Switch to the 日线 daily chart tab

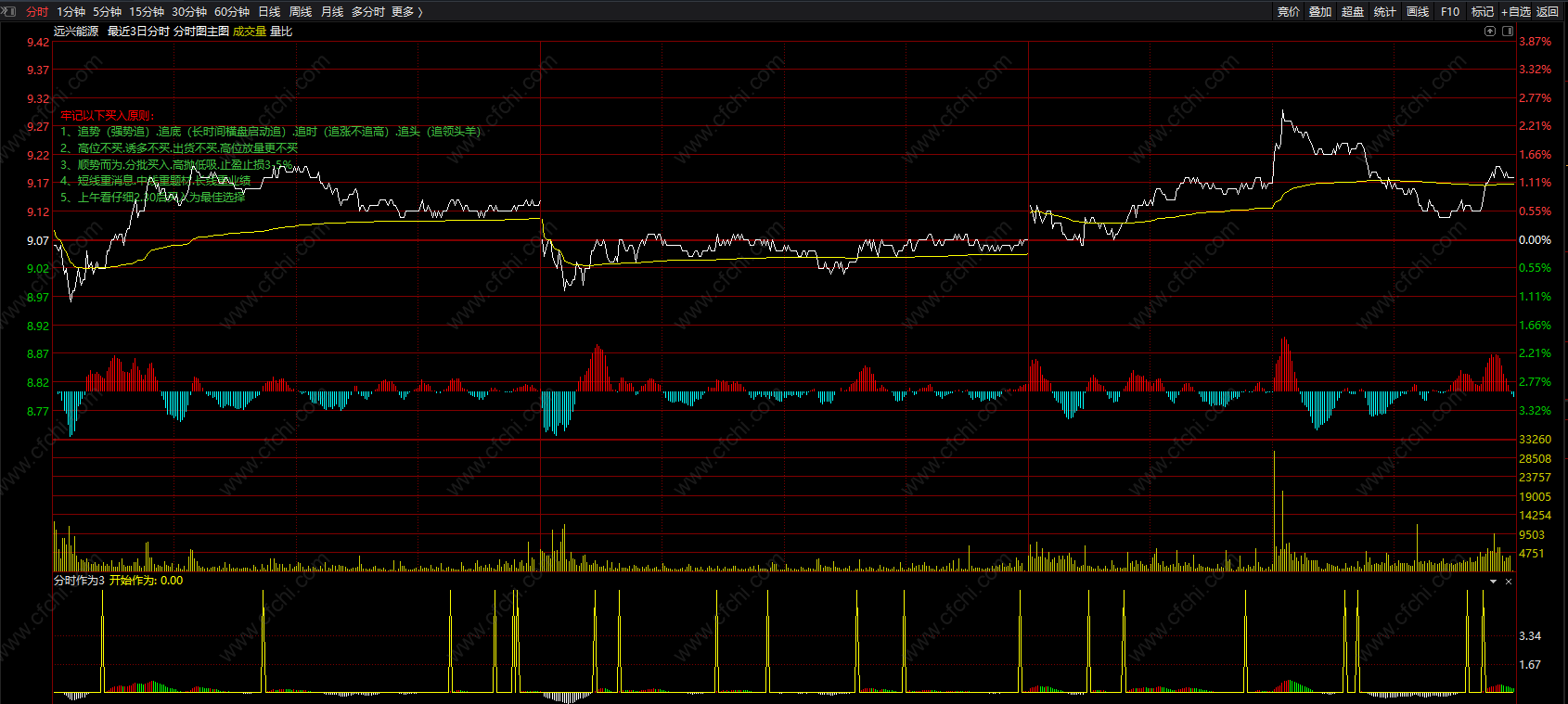(269, 12)
